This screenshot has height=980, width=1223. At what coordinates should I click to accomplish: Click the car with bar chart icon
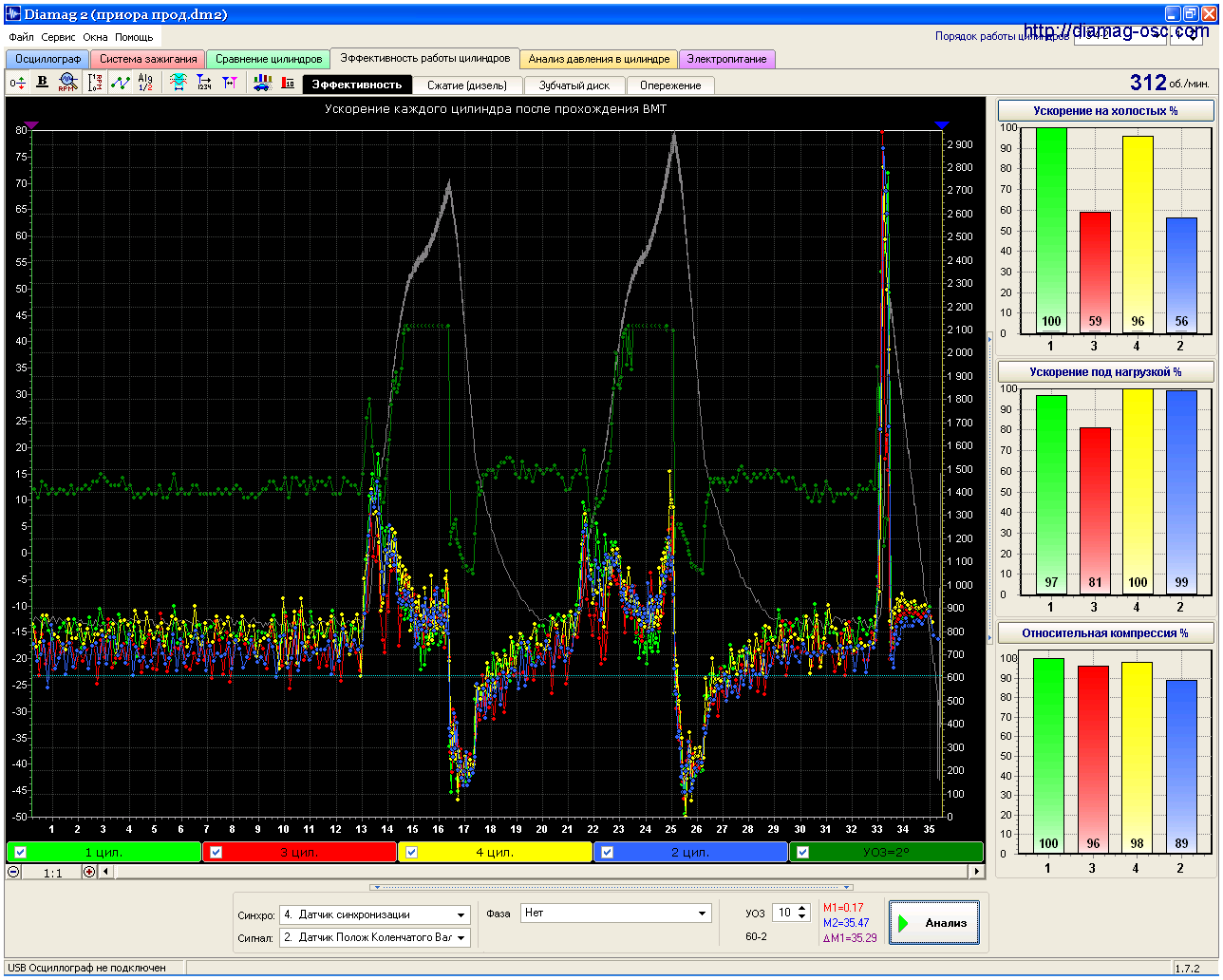point(262,83)
